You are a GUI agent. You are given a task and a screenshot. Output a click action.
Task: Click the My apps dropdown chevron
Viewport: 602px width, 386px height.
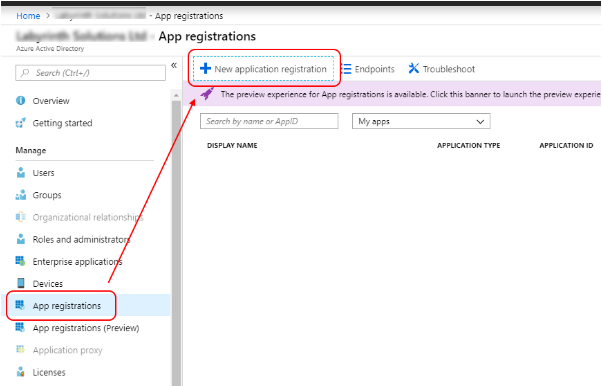480,122
